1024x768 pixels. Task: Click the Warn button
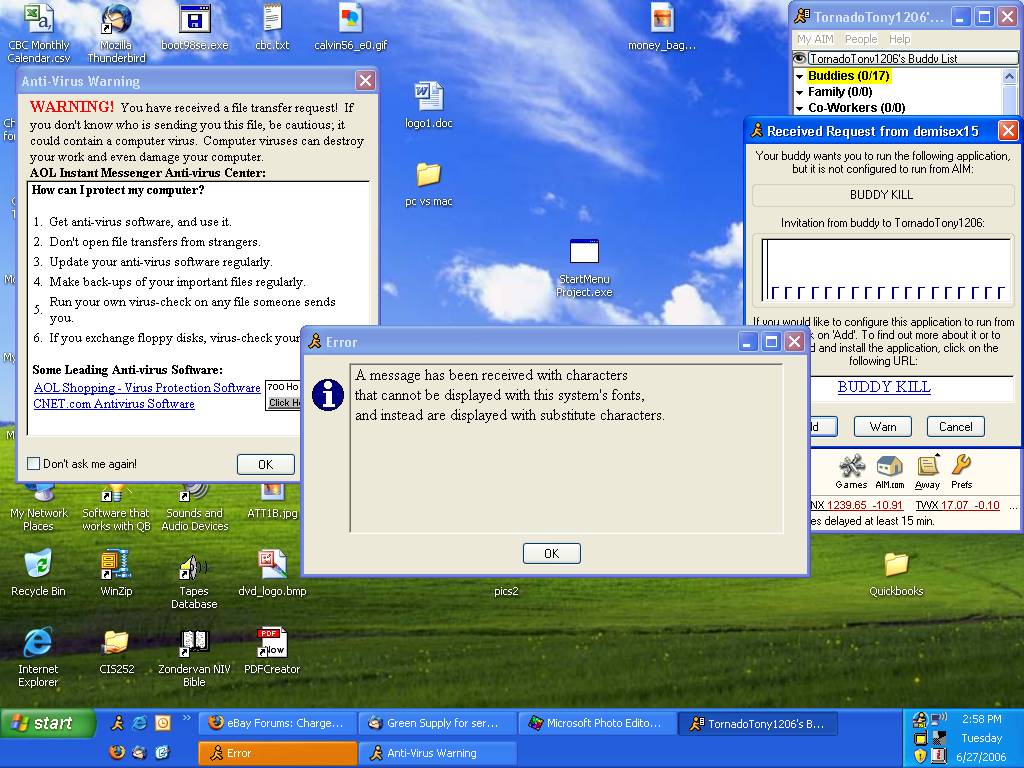882,426
